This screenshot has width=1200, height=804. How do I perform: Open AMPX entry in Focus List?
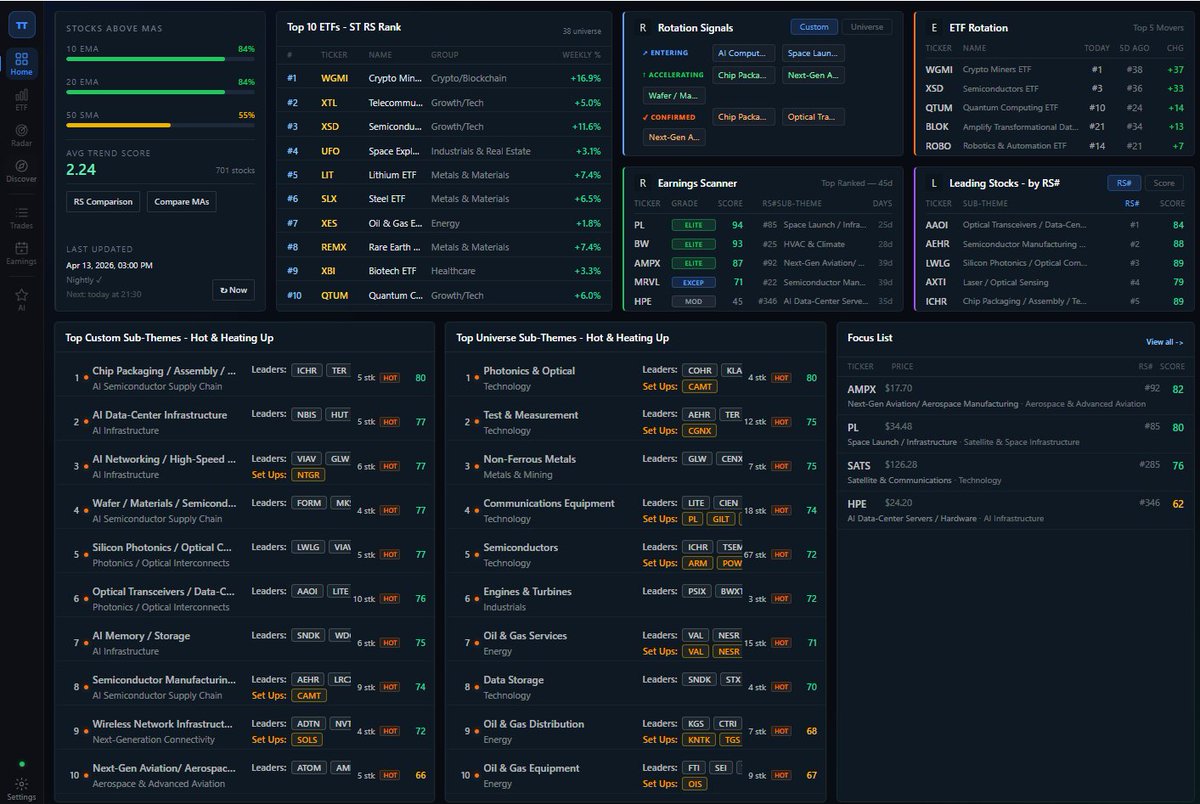click(x=1015, y=394)
